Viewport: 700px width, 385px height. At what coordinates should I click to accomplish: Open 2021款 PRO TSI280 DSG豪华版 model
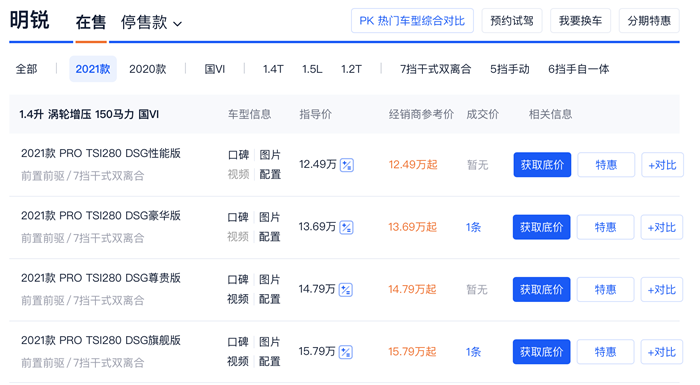pos(101,216)
